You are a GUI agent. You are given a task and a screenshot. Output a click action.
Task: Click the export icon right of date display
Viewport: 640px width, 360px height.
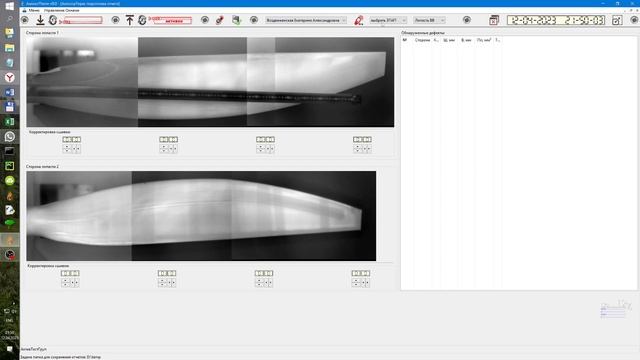pyautogui.click(x=617, y=20)
